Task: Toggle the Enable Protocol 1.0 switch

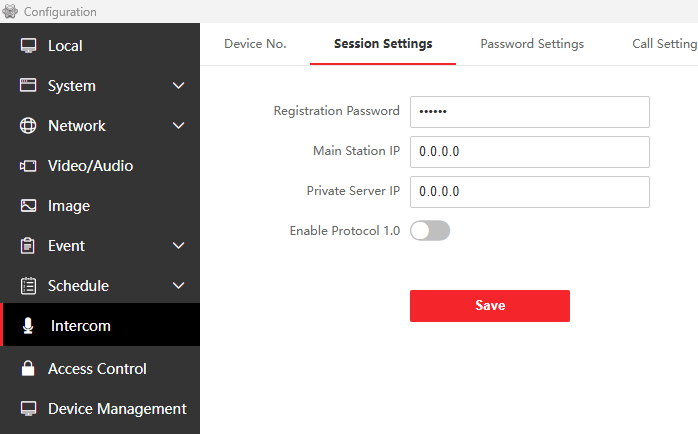Action: coord(430,231)
